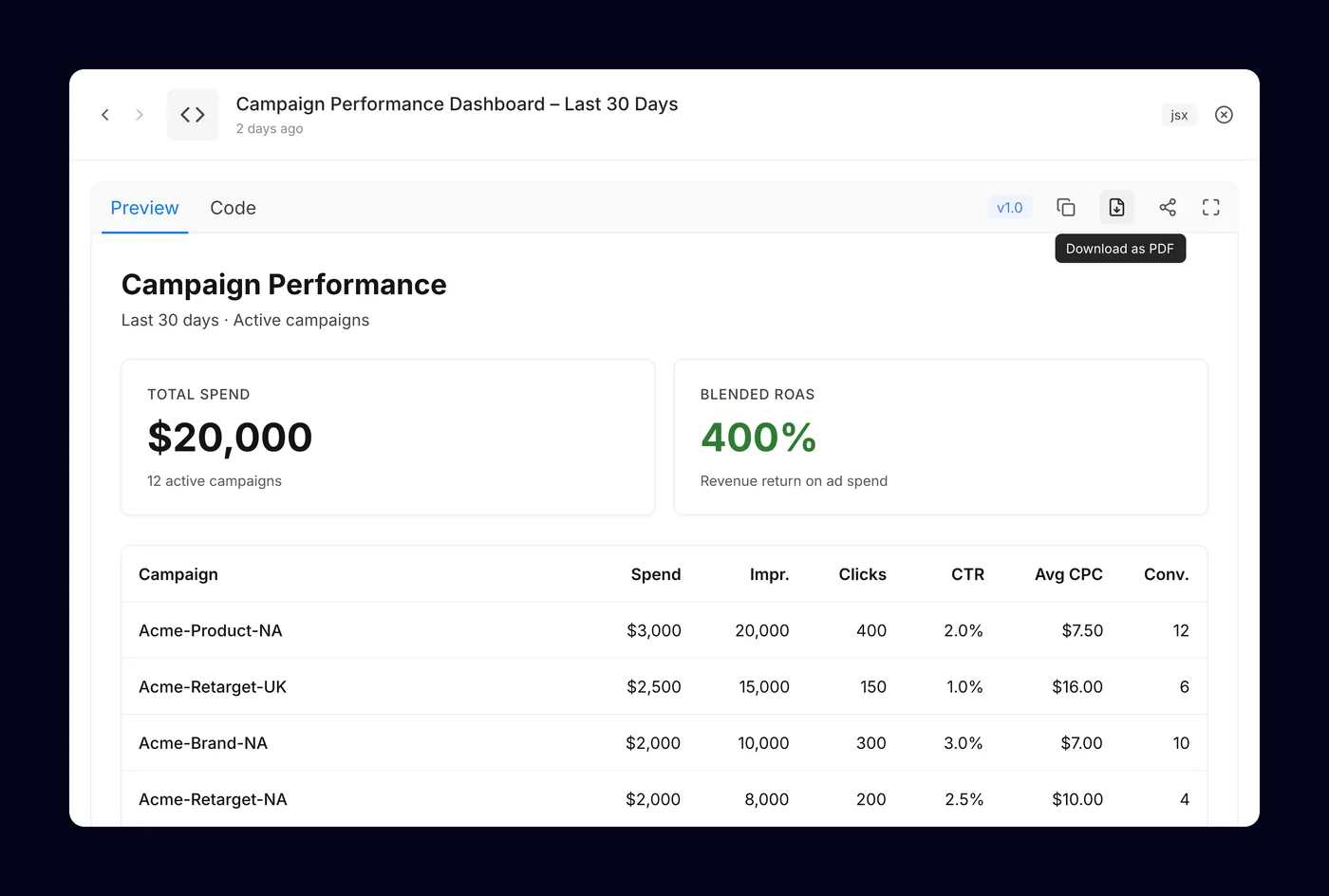This screenshot has width=1329, height=896.
Task: Click 10,000 impressions for Acme-Brand-NA
Action: click(763, 743)
